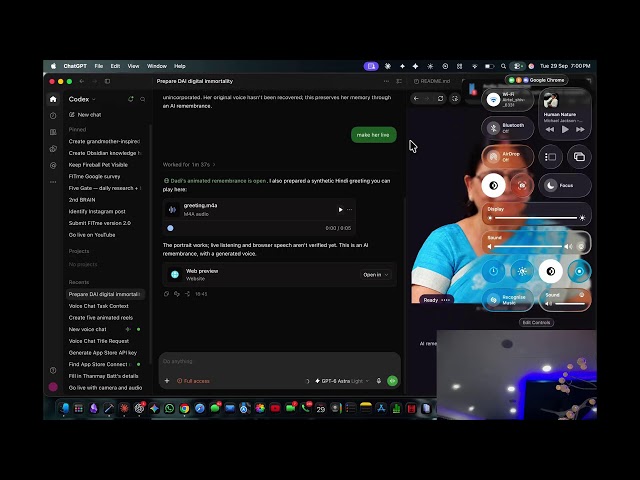Open the Full access permissions selector
This screenshot has width=640, height=480.
(193, 381)
